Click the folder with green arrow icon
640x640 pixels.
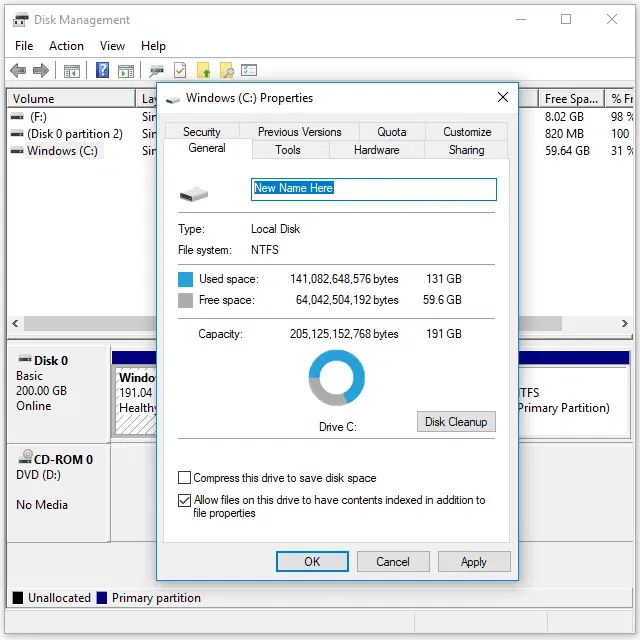(x=203, y=70)
